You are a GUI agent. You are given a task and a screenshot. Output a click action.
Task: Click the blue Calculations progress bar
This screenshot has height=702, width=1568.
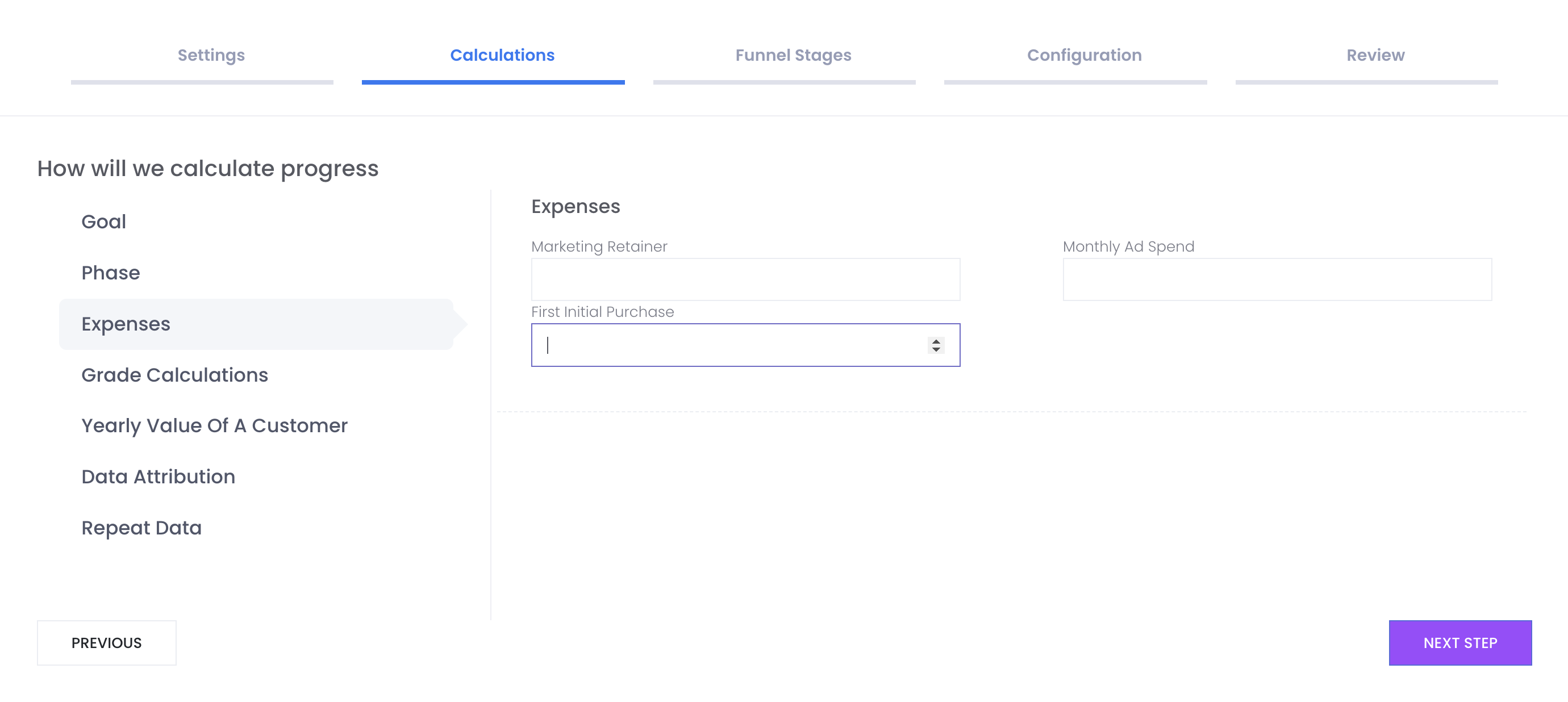click(x=493, y=82)
